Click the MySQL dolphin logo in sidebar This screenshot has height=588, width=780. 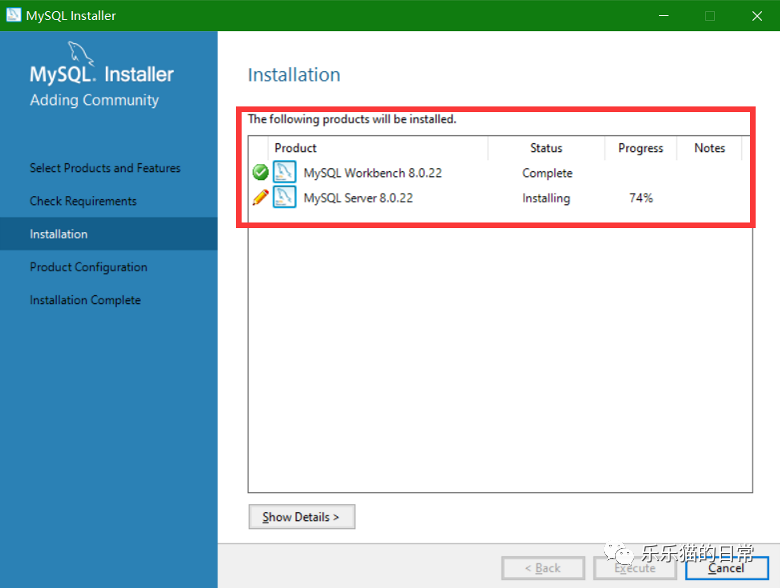point(81,53)
